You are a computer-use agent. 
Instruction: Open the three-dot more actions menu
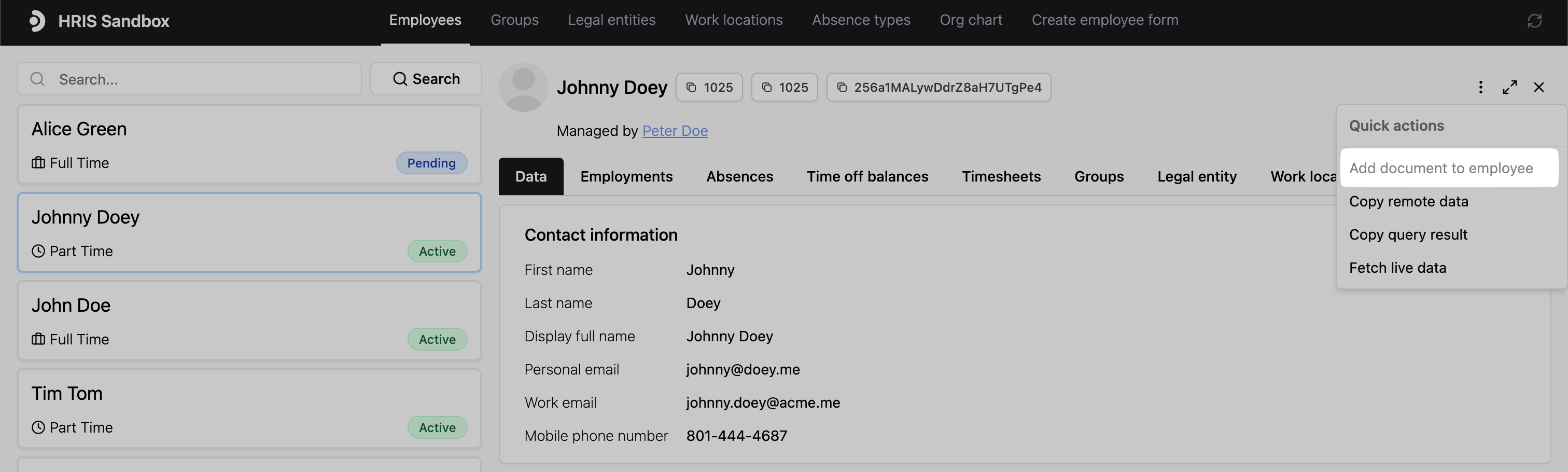pos(1480,87)
